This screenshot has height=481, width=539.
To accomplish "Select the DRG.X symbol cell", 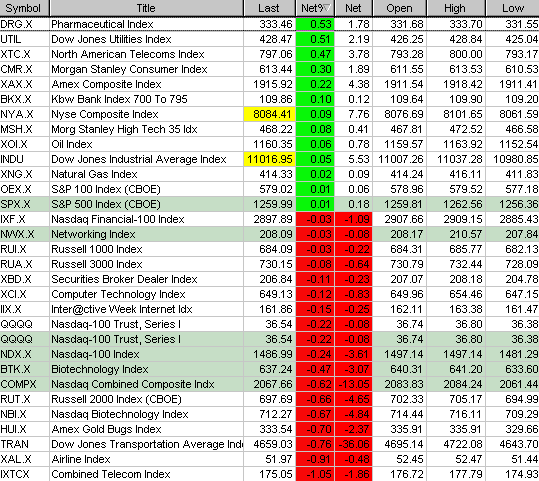I will 24,24.
